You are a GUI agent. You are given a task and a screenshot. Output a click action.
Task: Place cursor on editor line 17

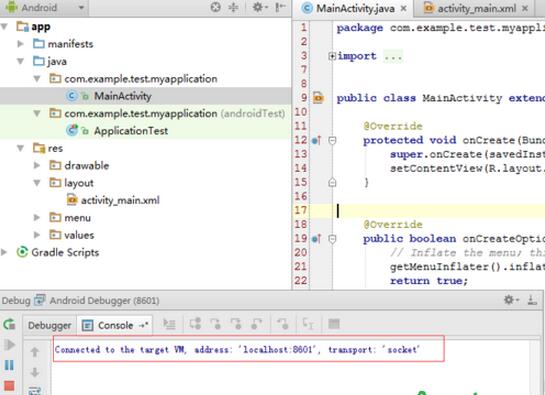pyautogui.click(x=439, y=211)
